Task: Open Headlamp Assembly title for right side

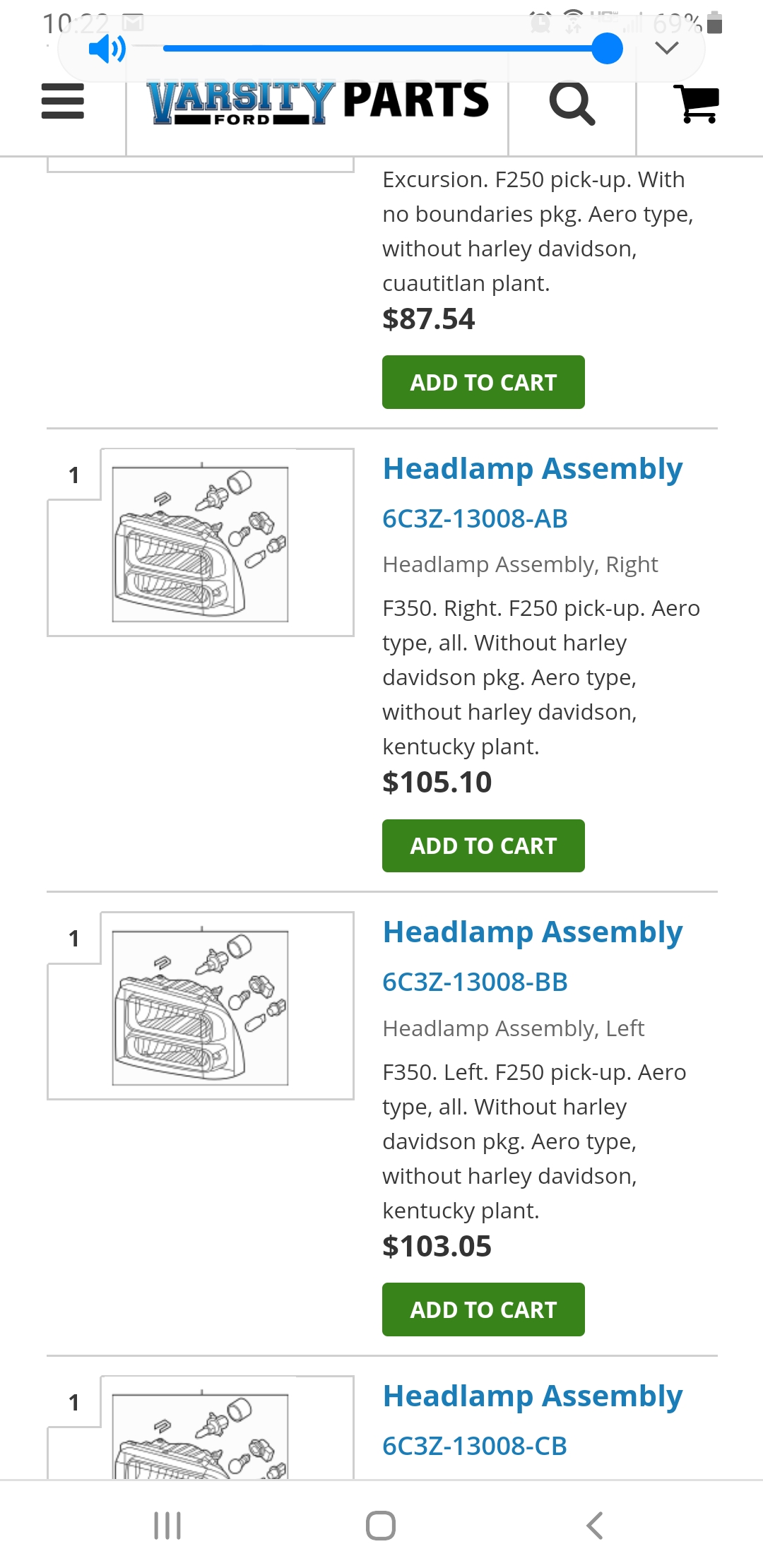Action: (533, 469)
